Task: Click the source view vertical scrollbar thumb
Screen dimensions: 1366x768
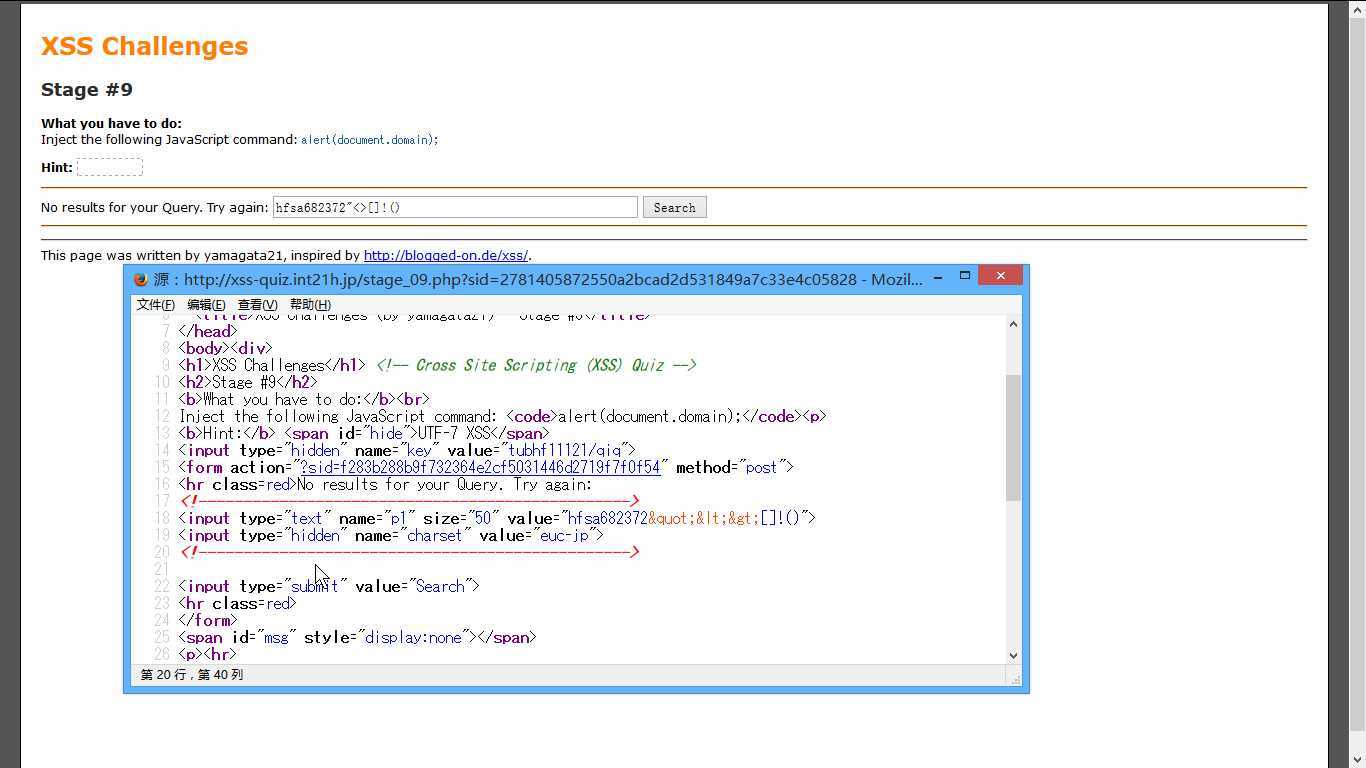Action: click(x=1013, y=437)
